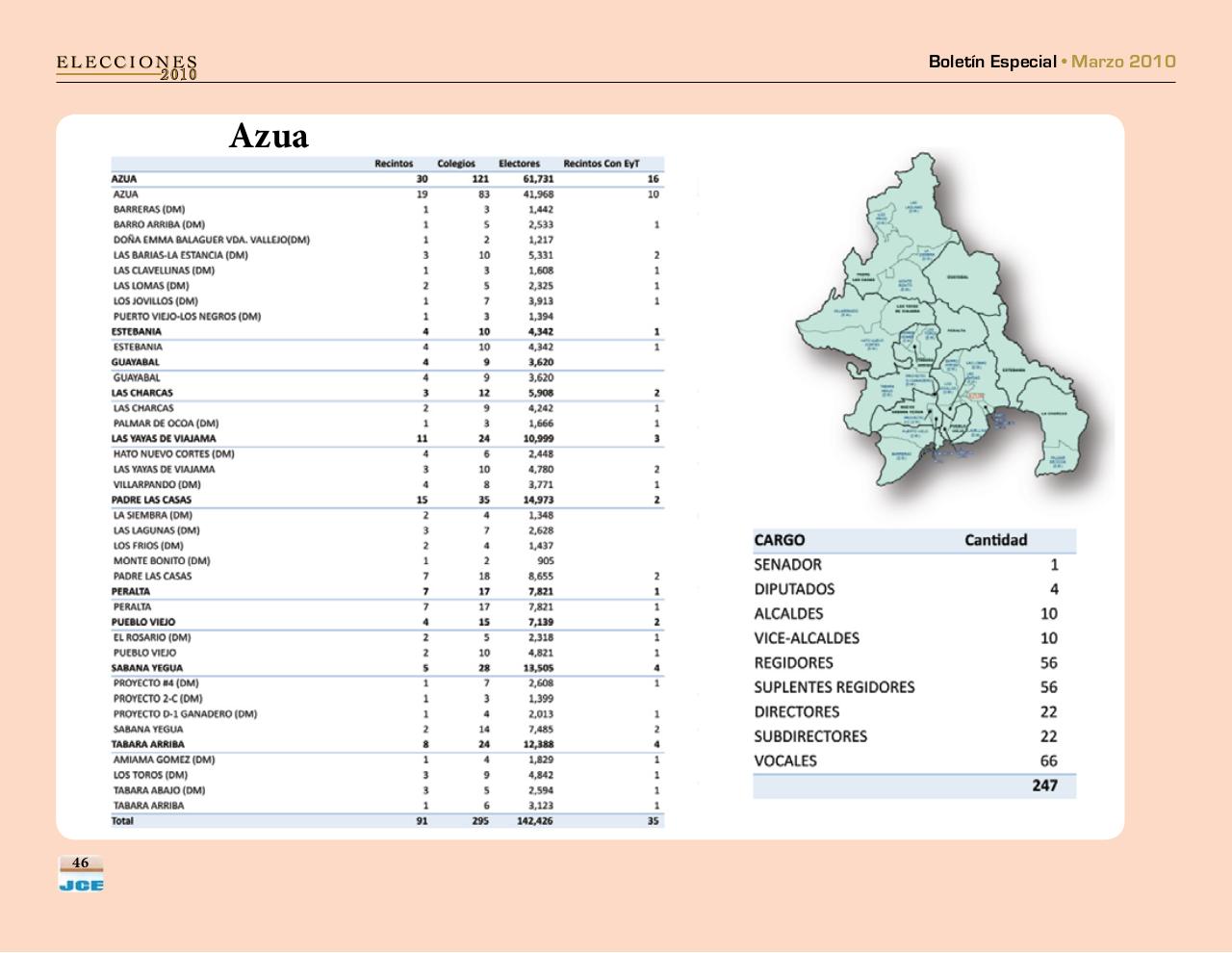Click the Total row of the table

[x=123, y=821]
